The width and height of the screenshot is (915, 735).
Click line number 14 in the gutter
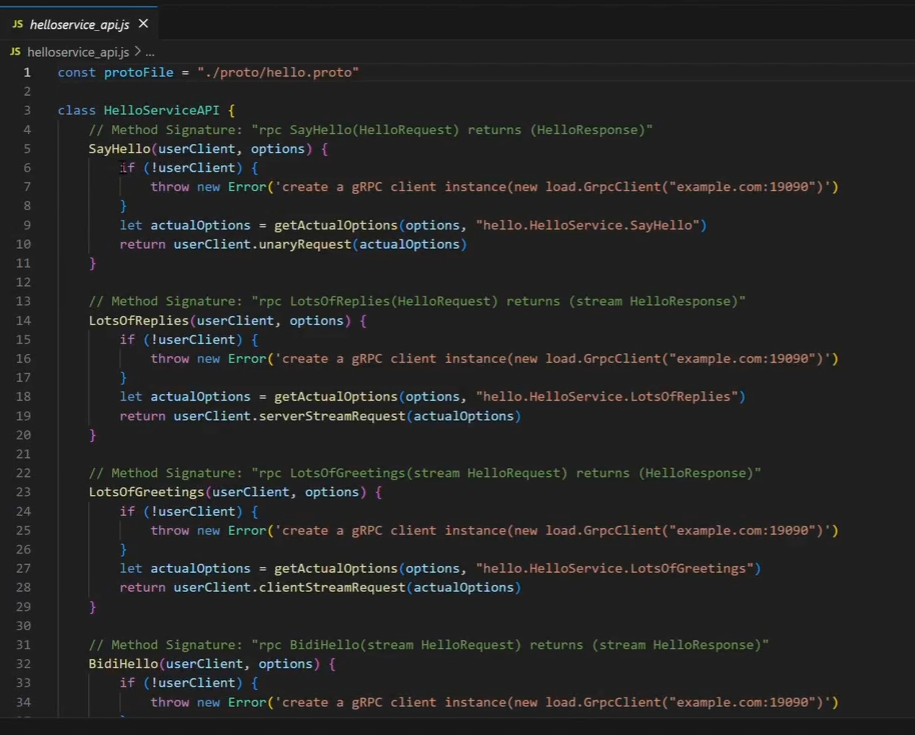(x=24, y=321)
